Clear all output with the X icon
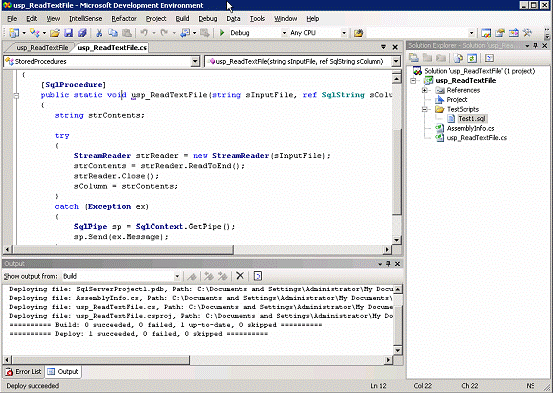 [x=240, y=276]
